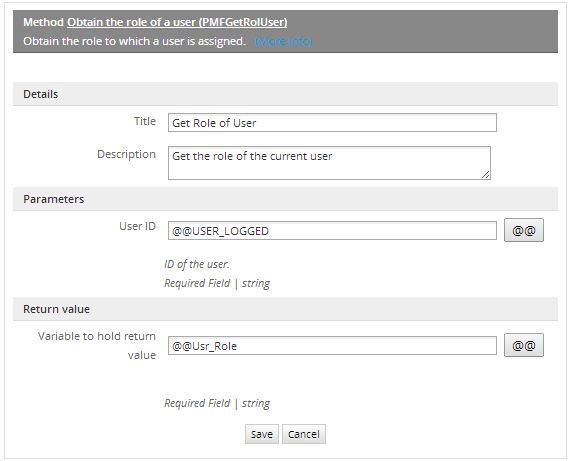Click inside the Description text area
The image size is (571, 461).
tap(329, 163)
